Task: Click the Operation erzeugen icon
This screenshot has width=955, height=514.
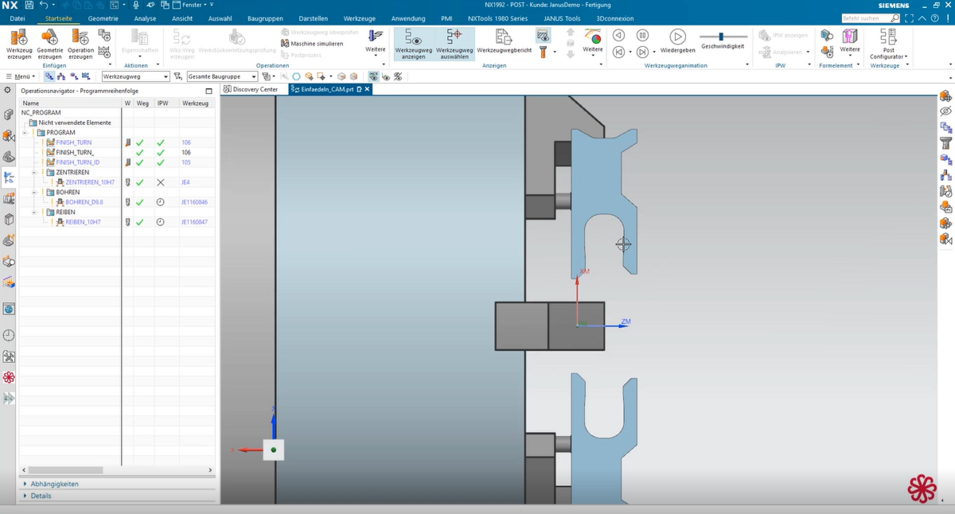Action: pos(80,43)
